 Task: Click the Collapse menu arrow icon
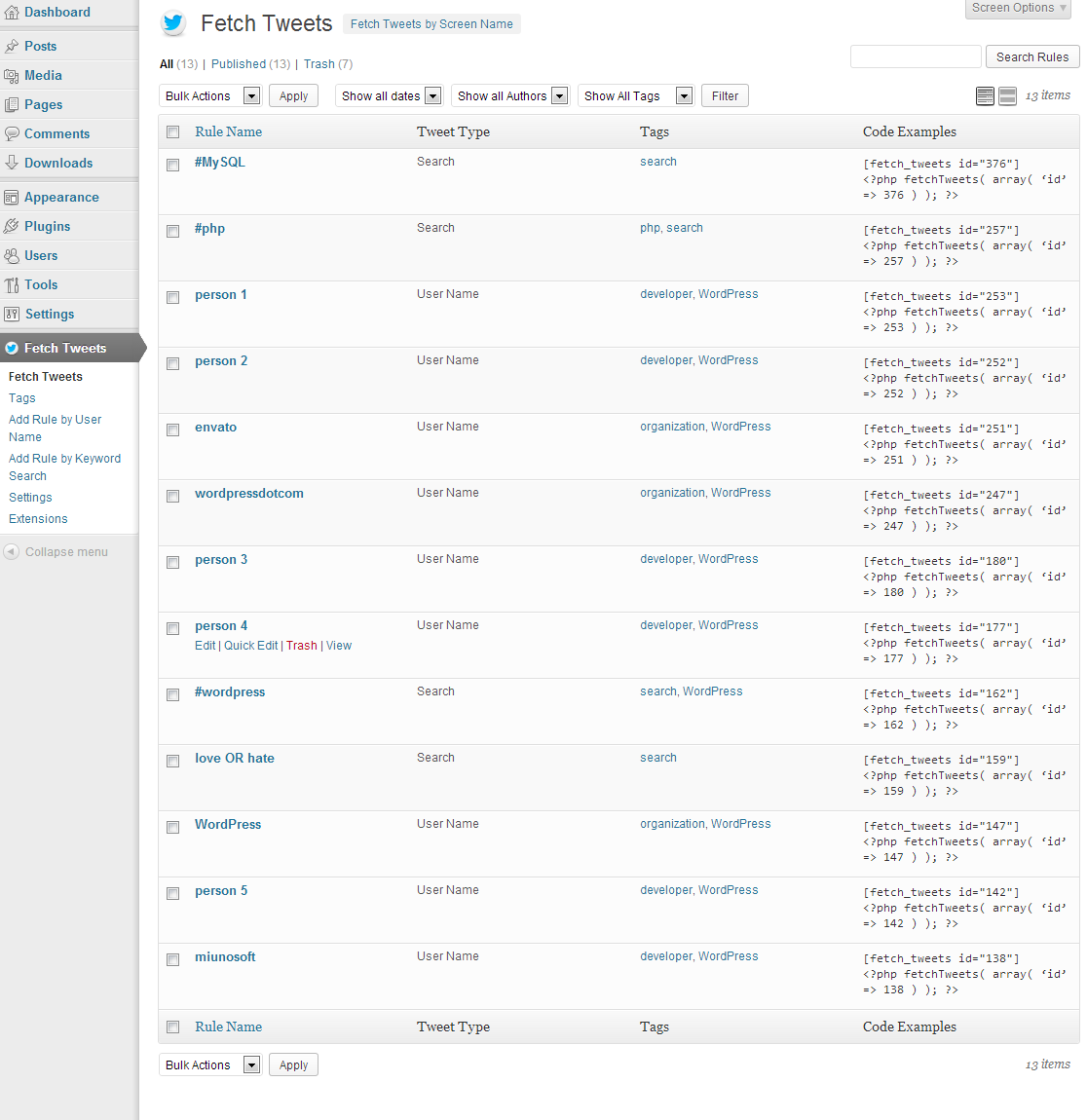[12, 552]
